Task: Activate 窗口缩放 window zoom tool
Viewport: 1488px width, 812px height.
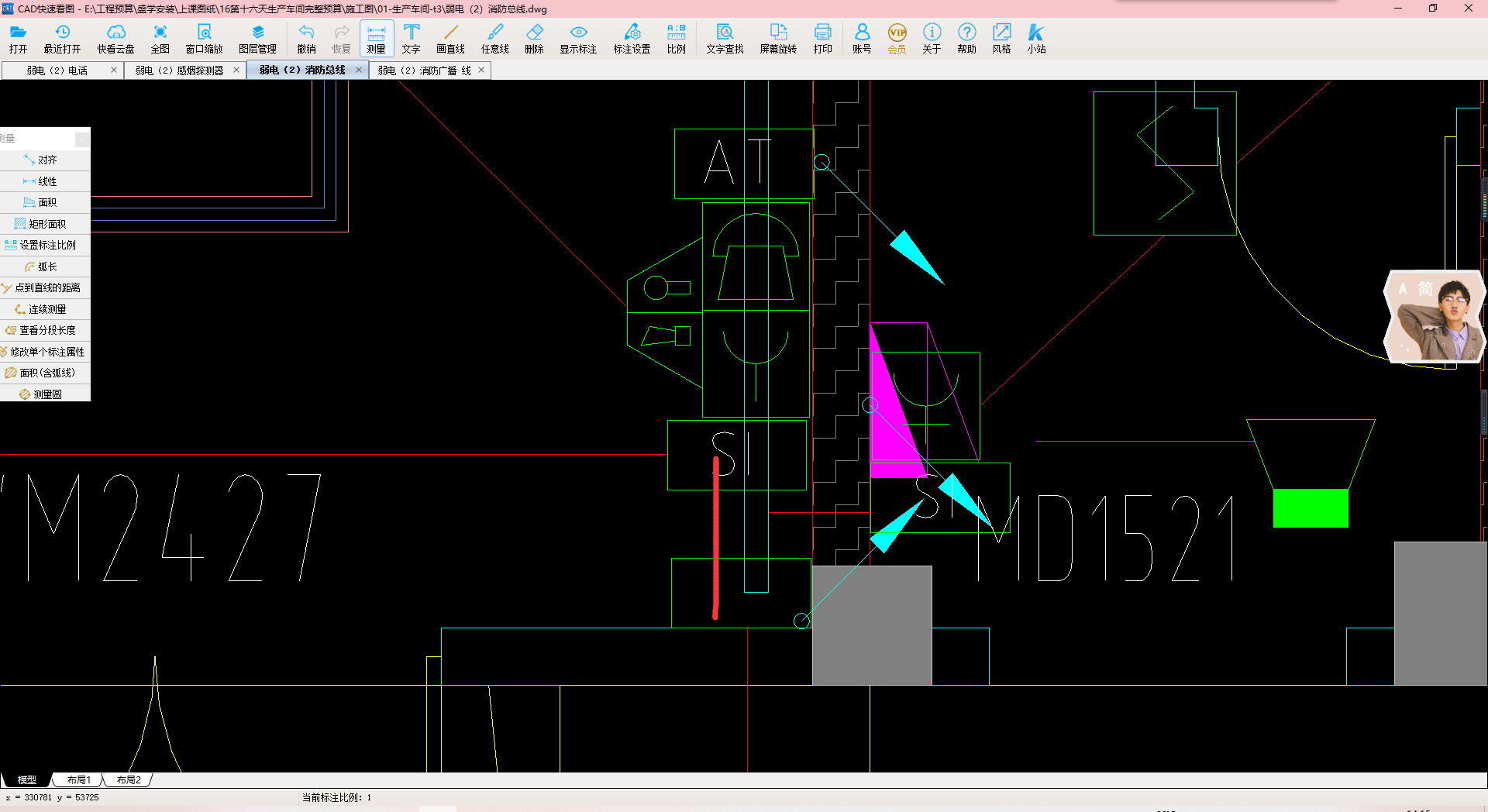Action: click(204, 38)
